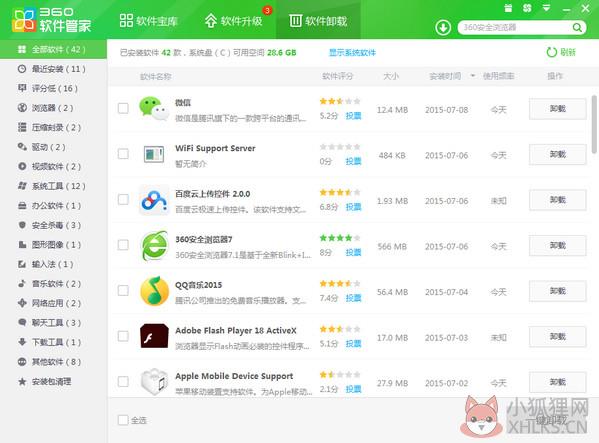Click the 视频软件 category icon
The image size is (599, 443).
click(22, 166)
